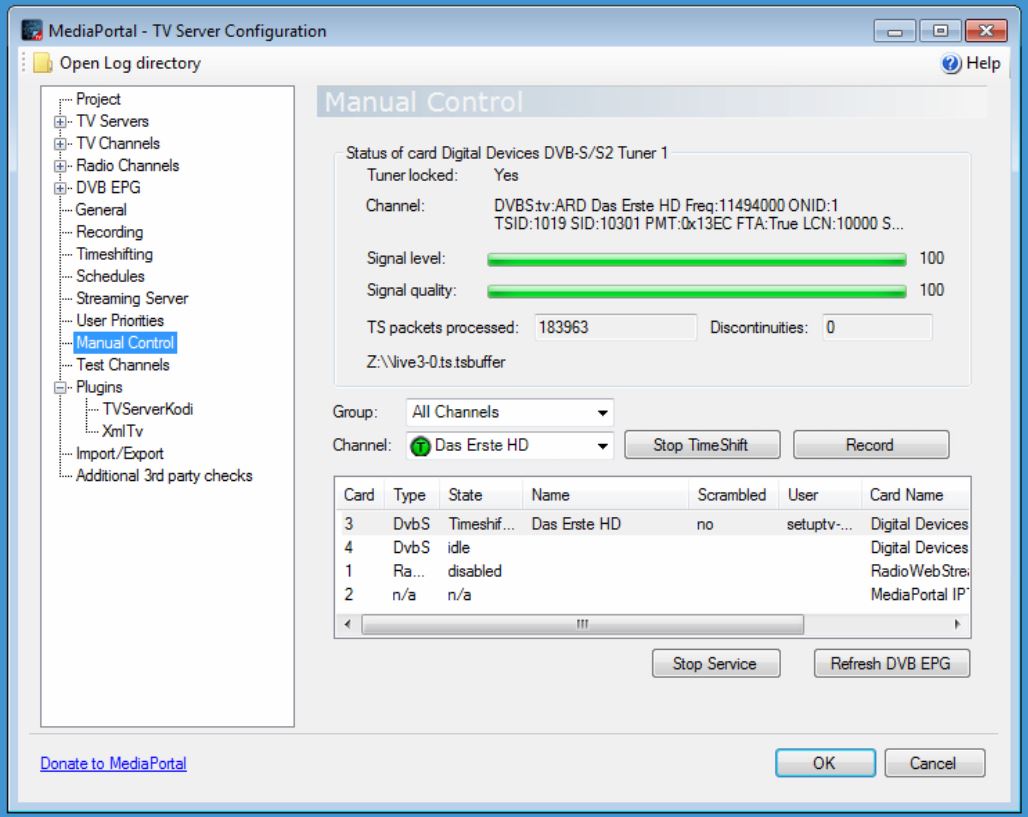
Task: Click the Stop TimeShift button
Action: (x=702, y=445)
